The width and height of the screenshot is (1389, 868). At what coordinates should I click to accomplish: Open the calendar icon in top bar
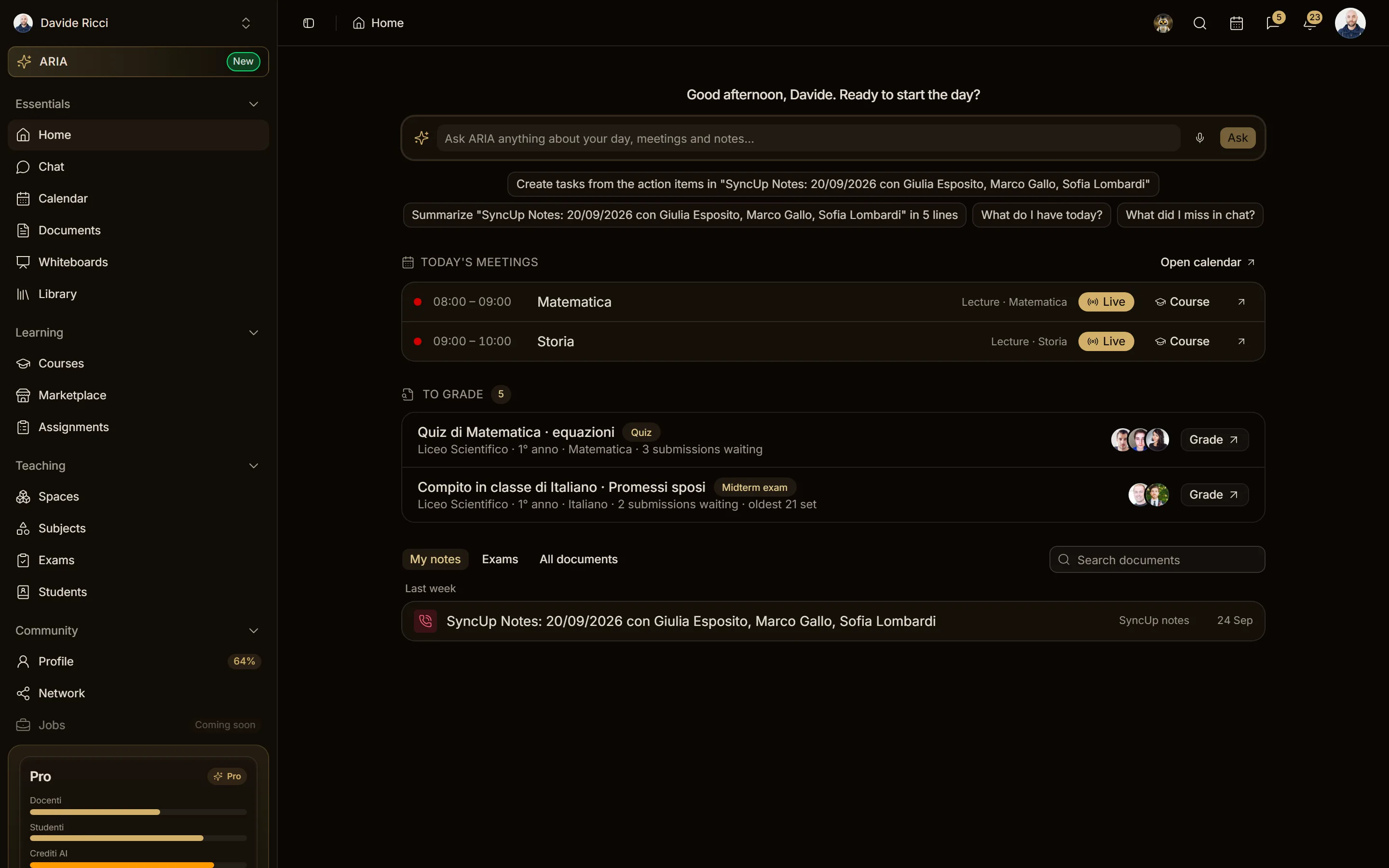pos(1236,23)
